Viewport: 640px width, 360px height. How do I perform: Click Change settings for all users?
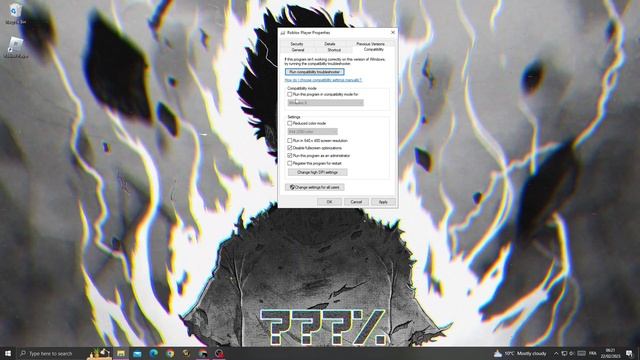coord(315,187)
